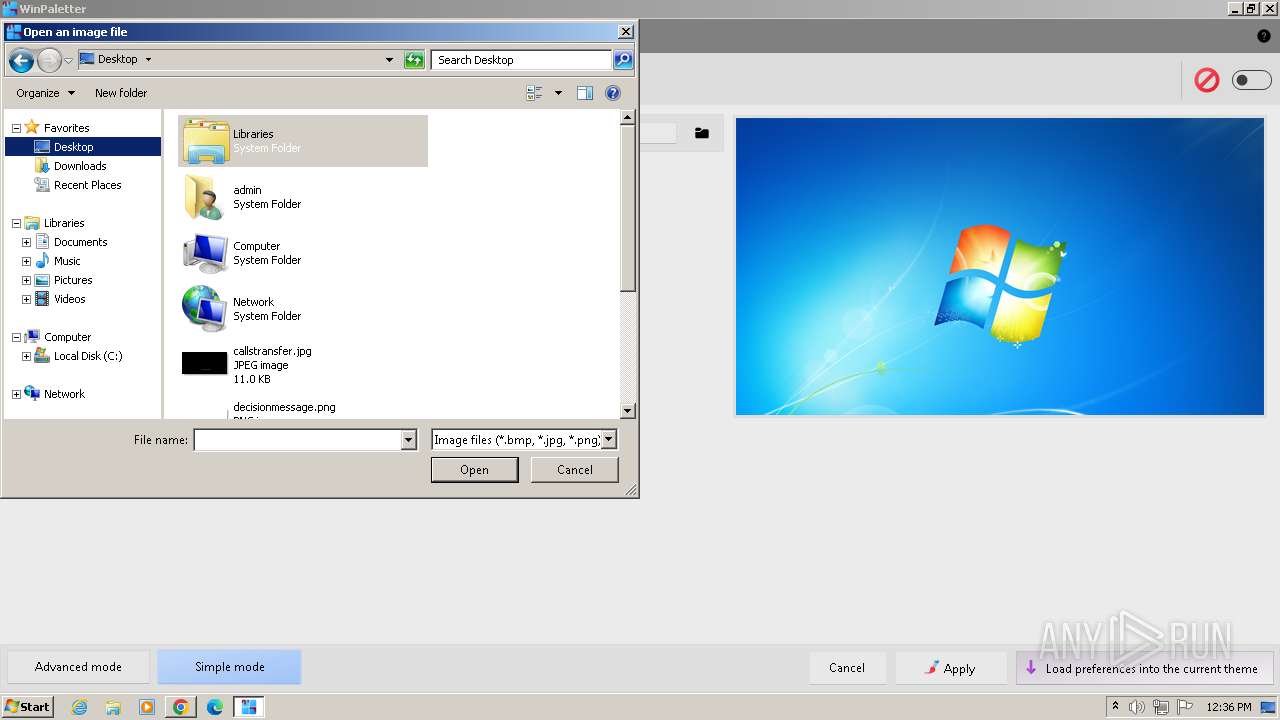1280x720 pixels.
Task: Open Google Chrome from the taskbar
Action: (181, 707)
